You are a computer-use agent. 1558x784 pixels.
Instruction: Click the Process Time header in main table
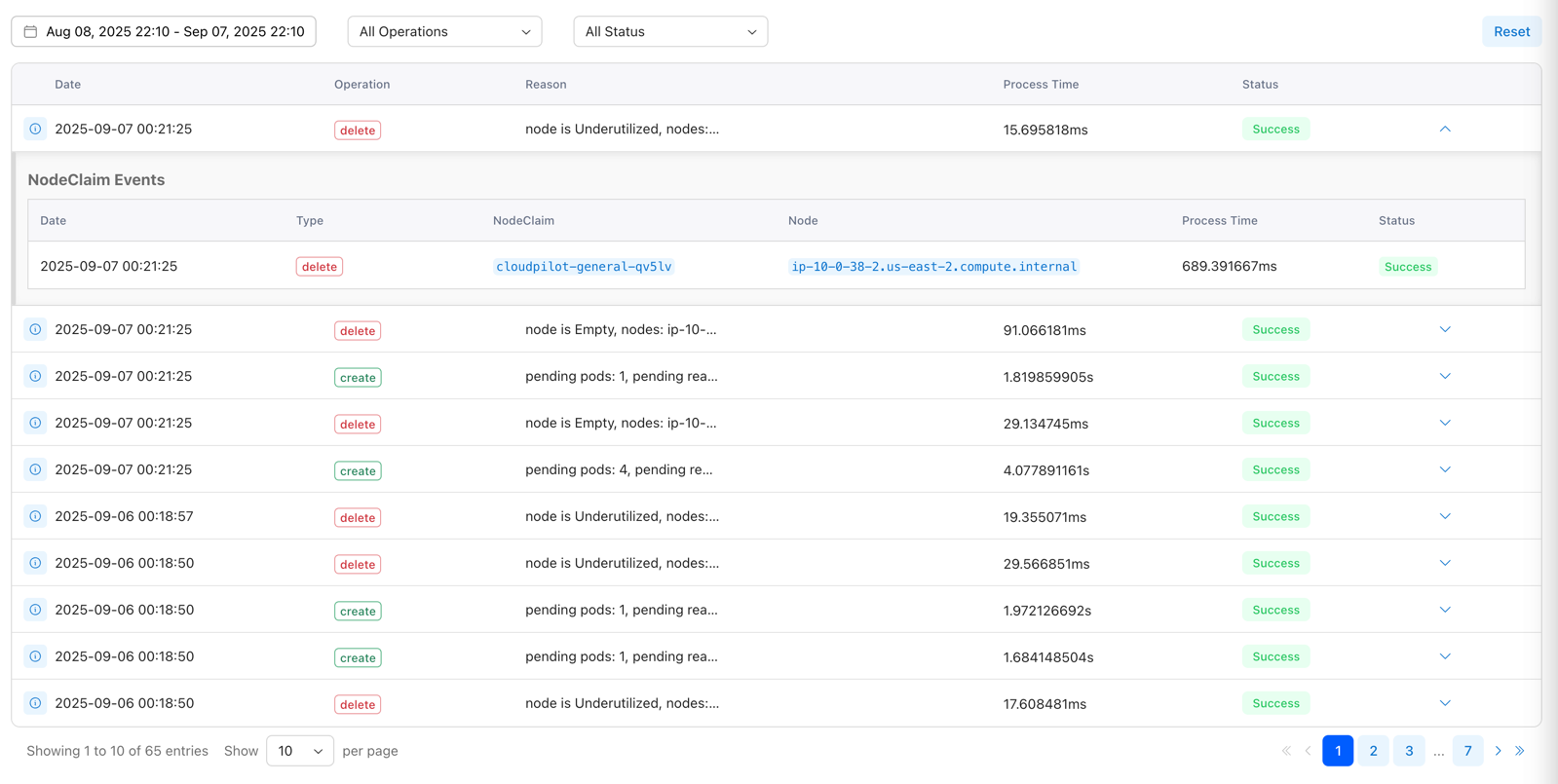1041,84
